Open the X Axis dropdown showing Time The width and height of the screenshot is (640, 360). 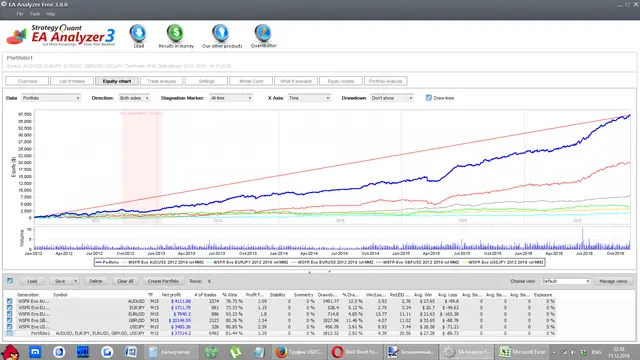coord(309,98)
